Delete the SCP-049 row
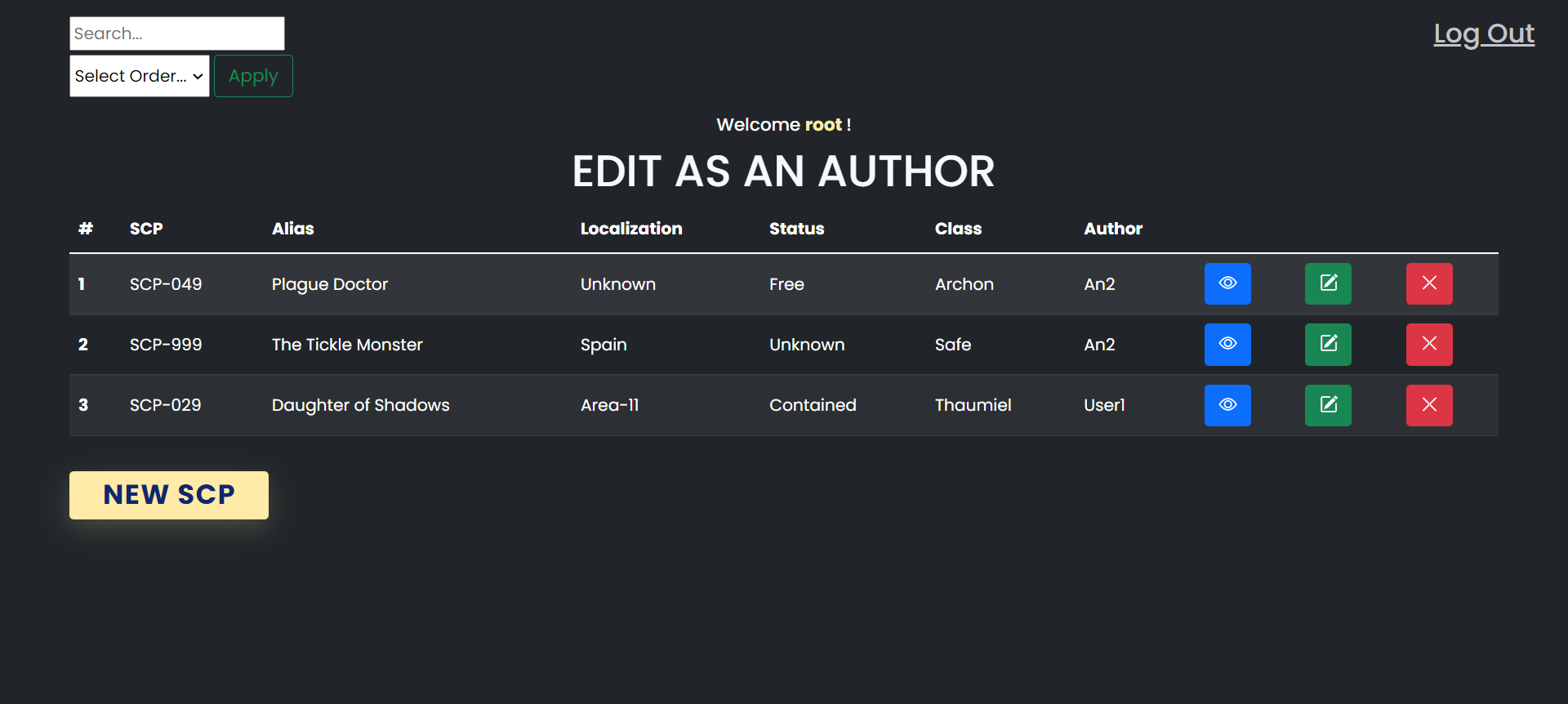Image resolution: width=1568 pixels, height=704 pixels. click(1429, 283)
